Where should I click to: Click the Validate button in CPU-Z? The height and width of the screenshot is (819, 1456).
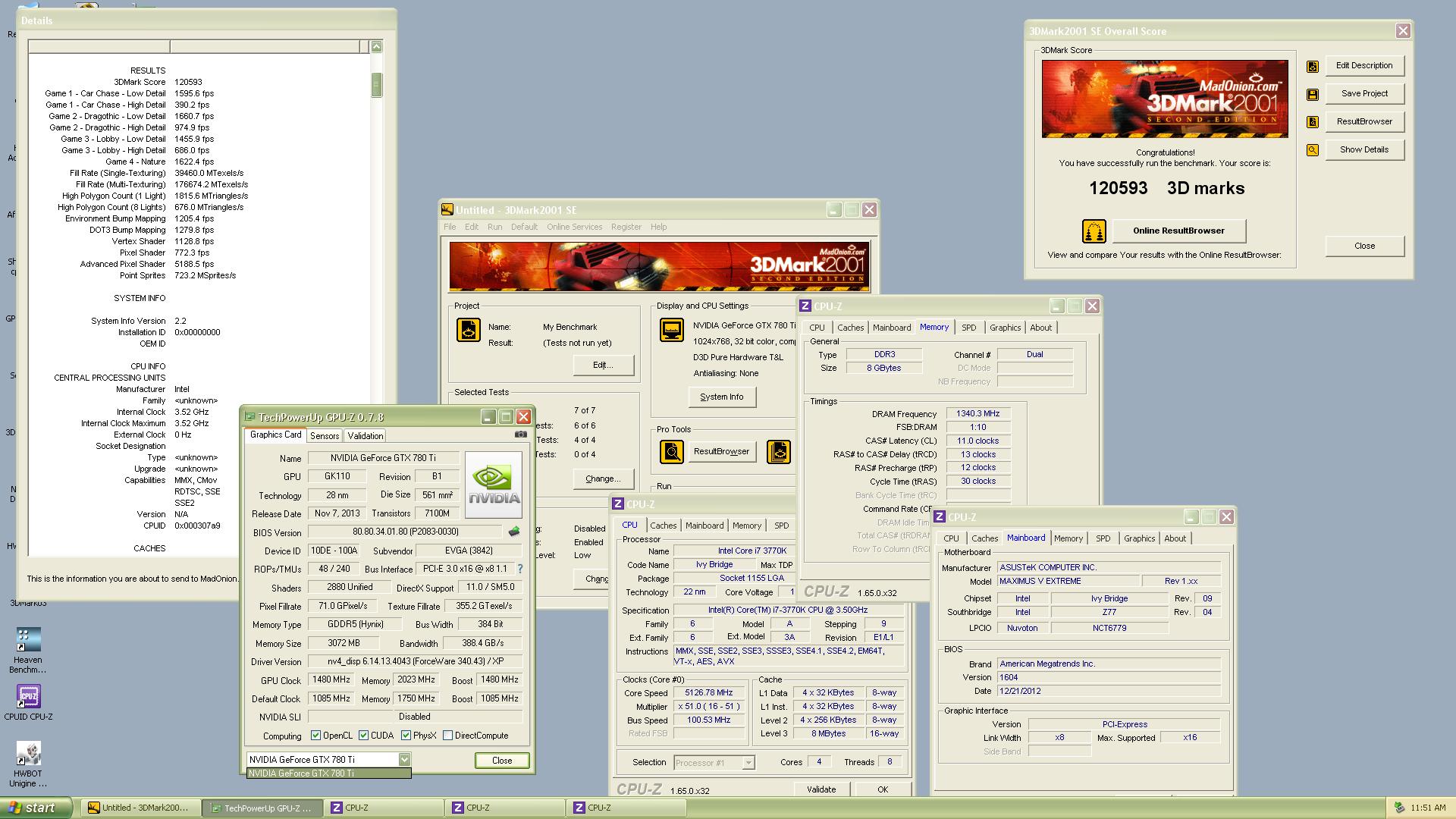[x=821, y=789]
